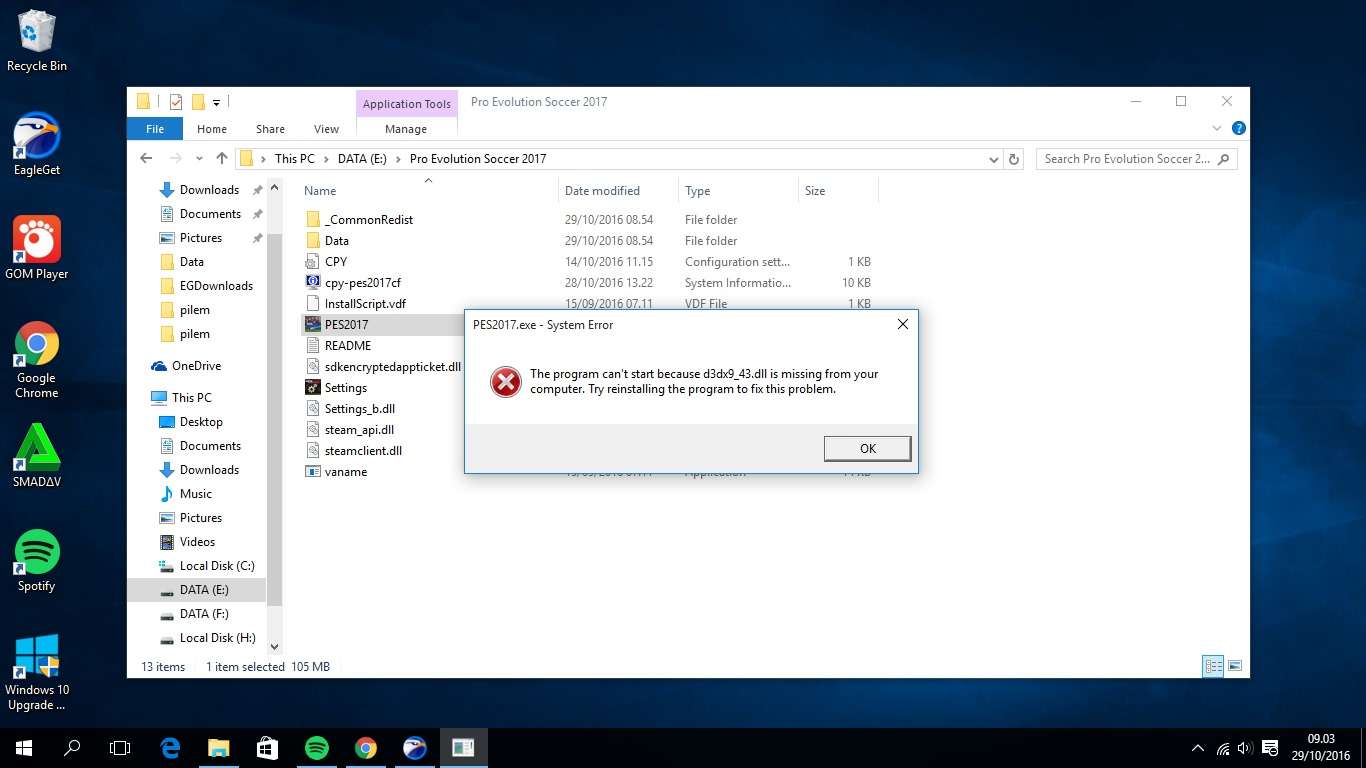Screen dimensions: 1366x768
Task: Close the PES2017.exe System Error dialog
Action: [x=902, y=324]
